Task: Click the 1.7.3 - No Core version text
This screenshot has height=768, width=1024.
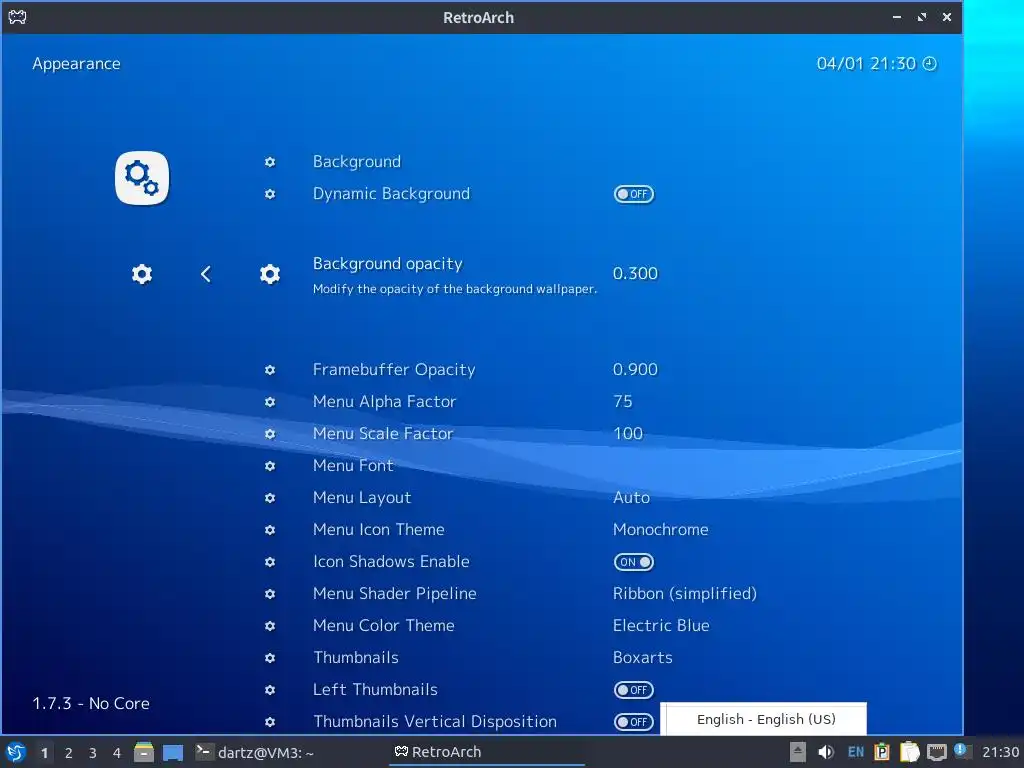Action: [91, 703]
